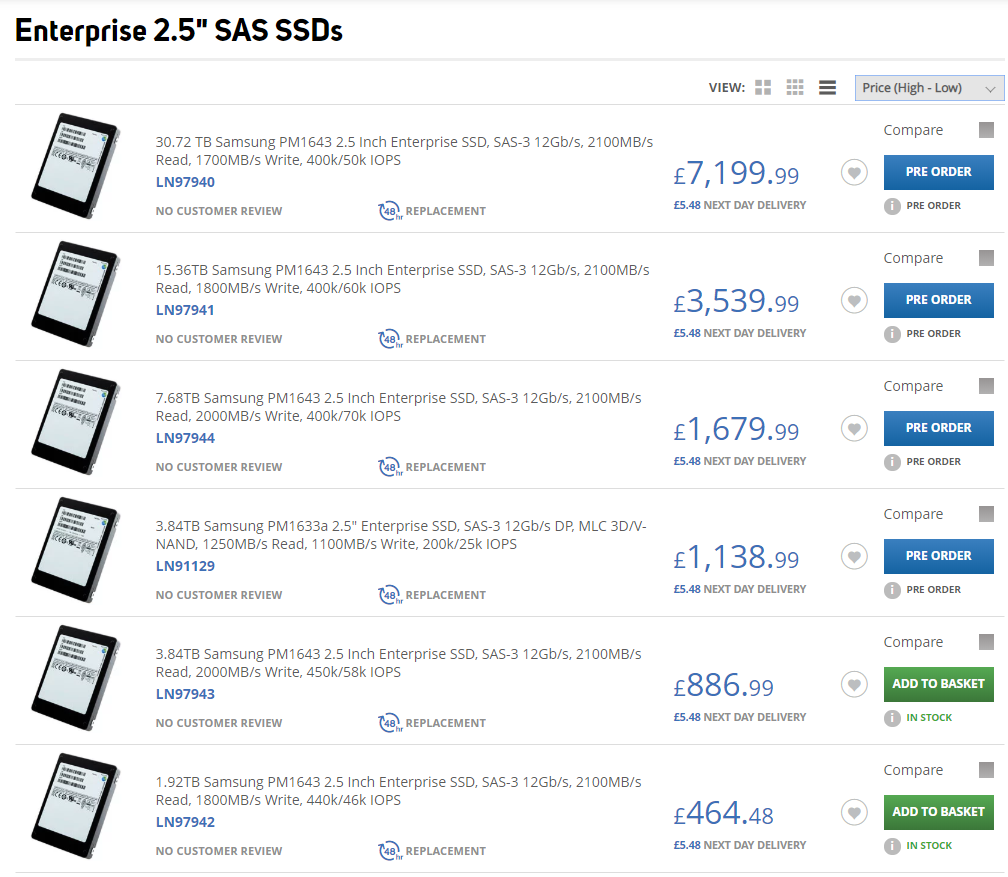
Task: Open 1.92TB Samsung PM1643 product title
Action: [399, 791]
